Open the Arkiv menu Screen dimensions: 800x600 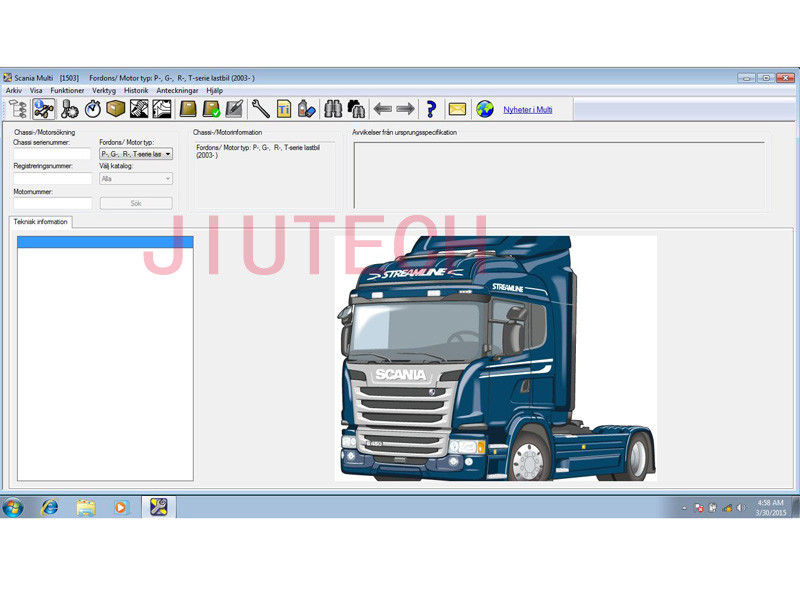[14, 90]
